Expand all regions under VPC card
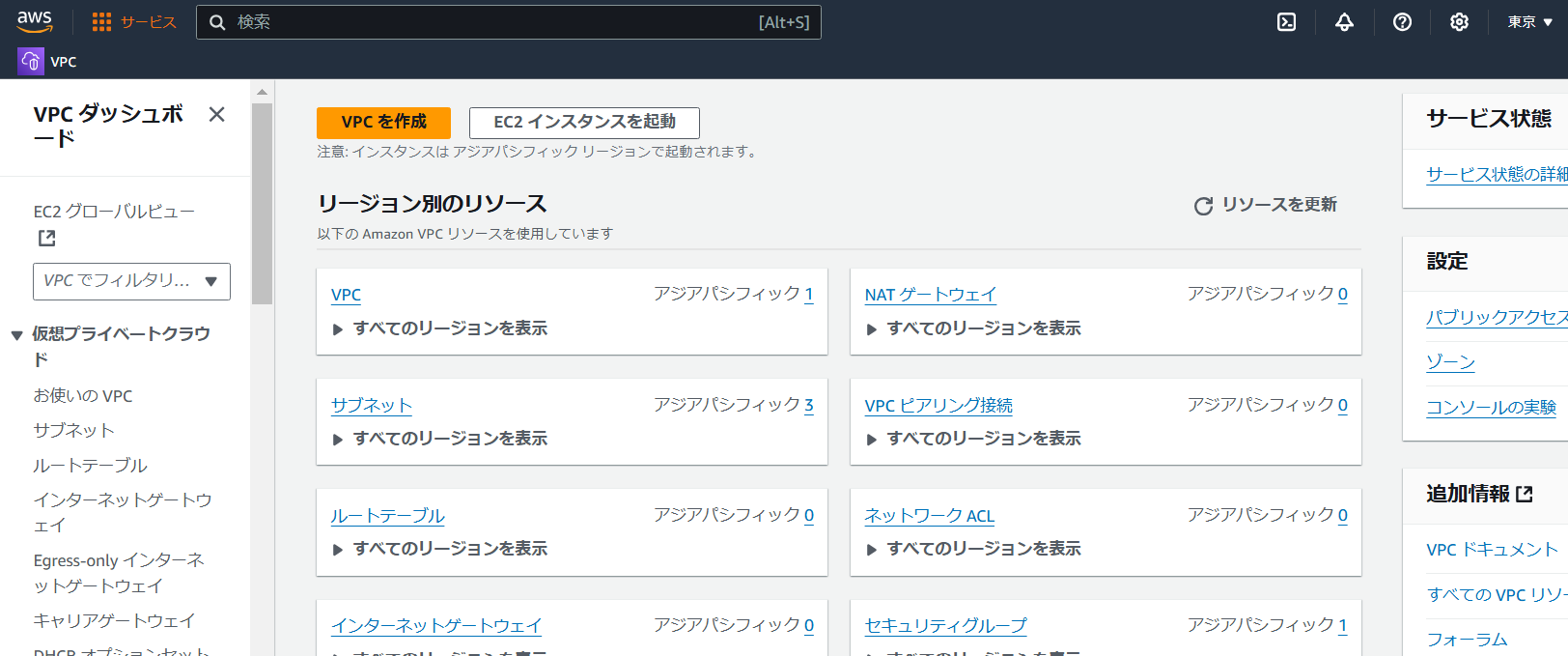Screen dimensions: 1568x656 pyautogui.click(x=440, y=328)
